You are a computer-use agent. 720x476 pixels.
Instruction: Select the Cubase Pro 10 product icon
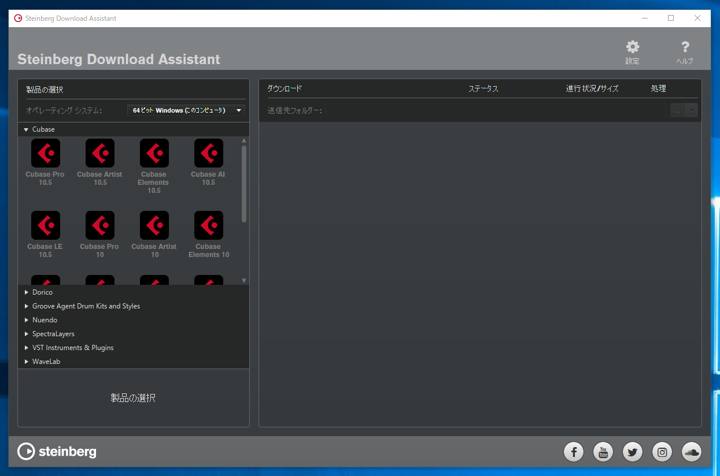[x=100, y=225]
